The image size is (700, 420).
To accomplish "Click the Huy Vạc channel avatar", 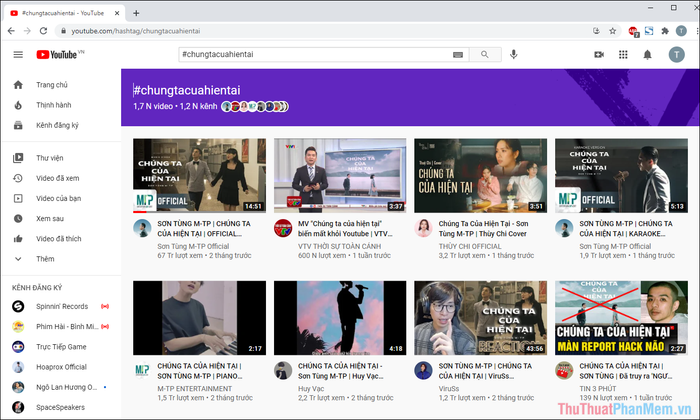I will [283, 370].
